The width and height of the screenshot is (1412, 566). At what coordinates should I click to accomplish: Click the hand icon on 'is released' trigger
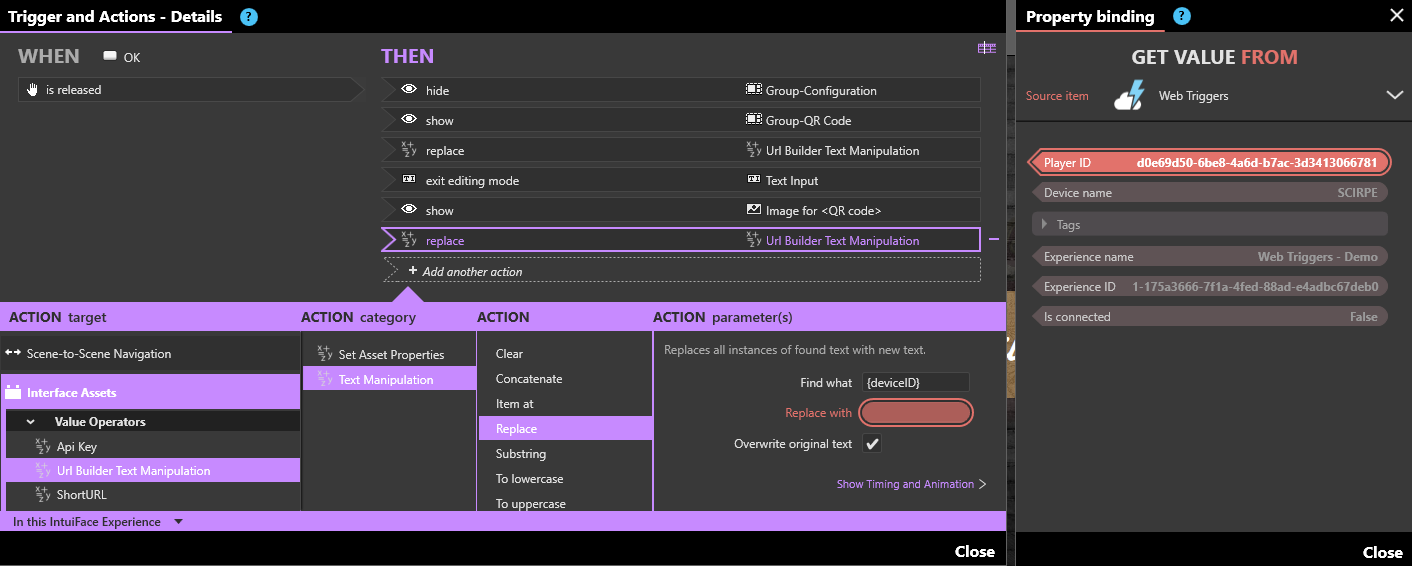(32, 90)
